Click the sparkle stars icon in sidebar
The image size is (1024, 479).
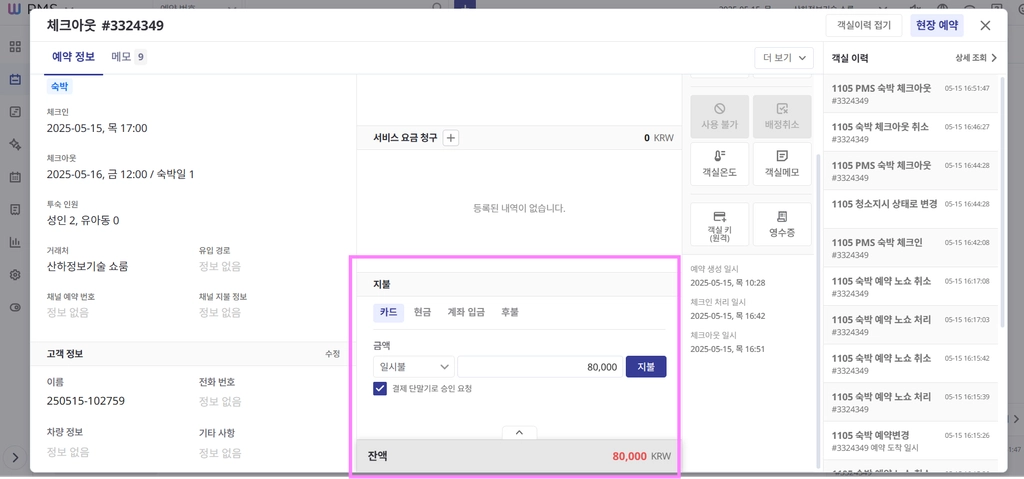click(x=15, y=144)
